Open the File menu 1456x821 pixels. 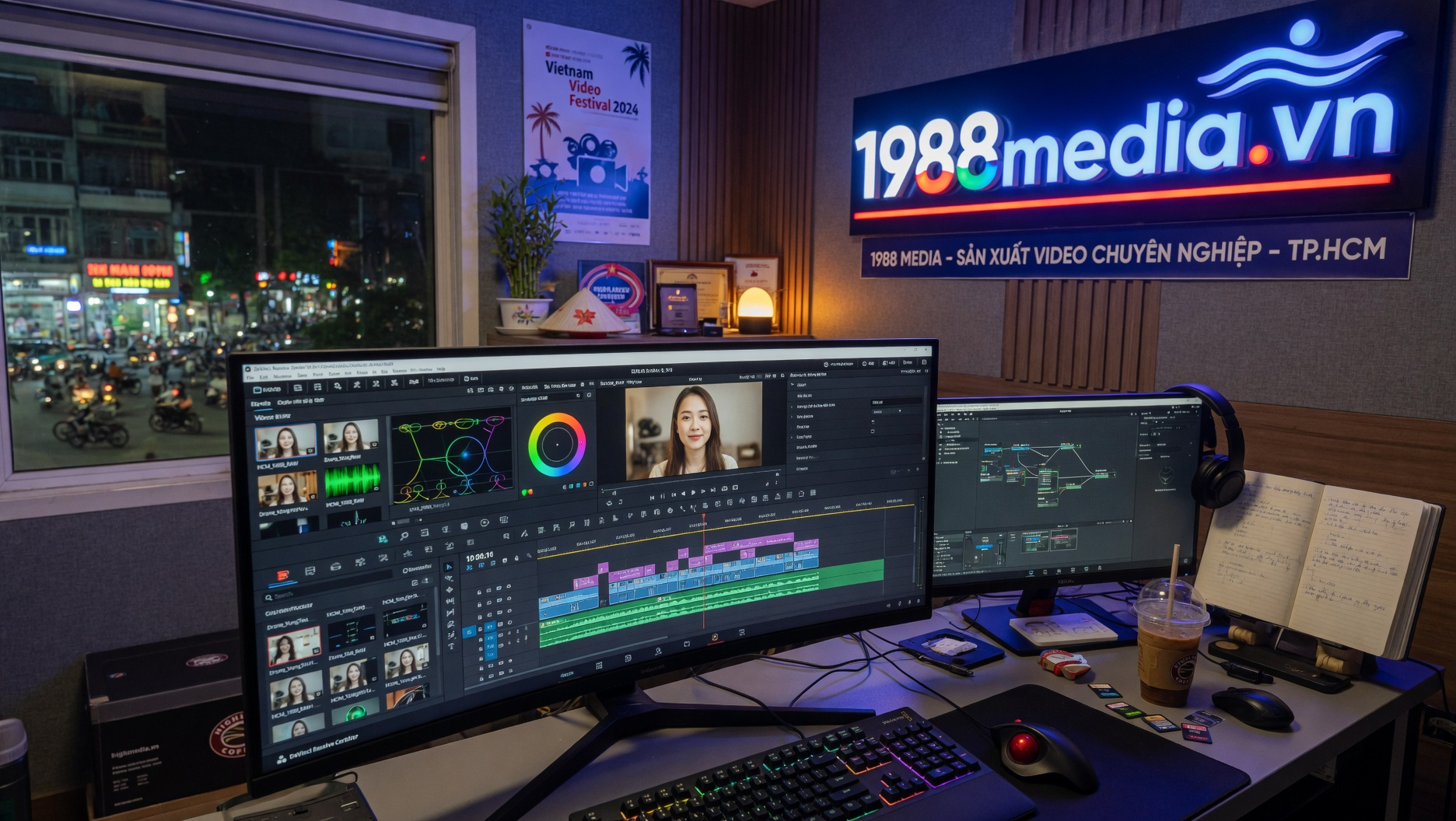pos(251,377)
